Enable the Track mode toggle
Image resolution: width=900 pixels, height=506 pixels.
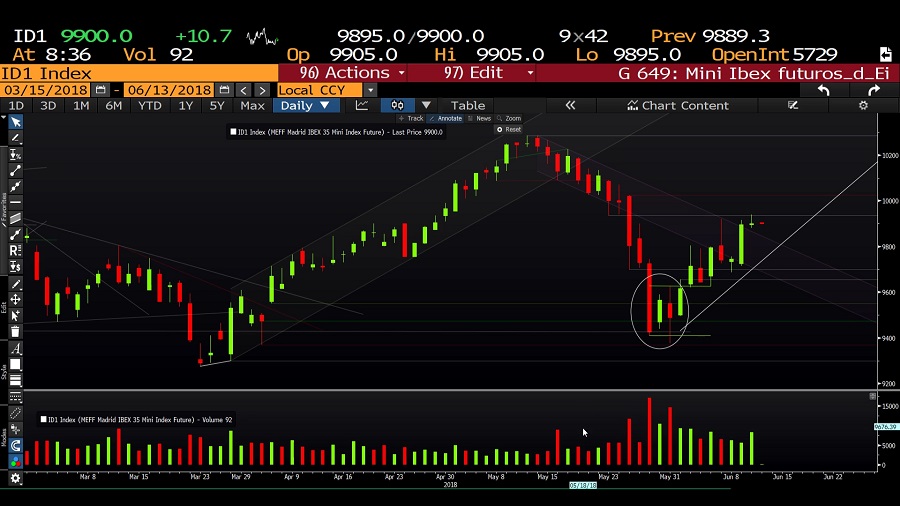coord(411,118)
